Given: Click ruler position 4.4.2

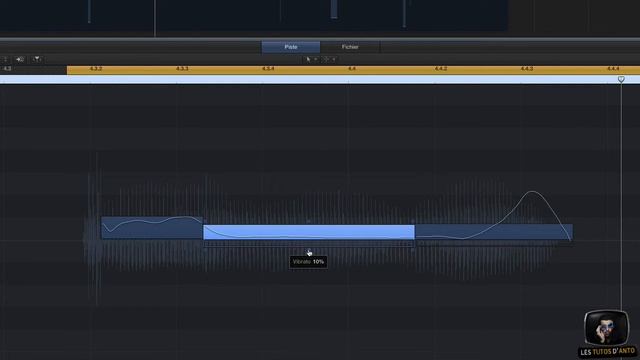Looking at the screenshot, I should point(441,69).
